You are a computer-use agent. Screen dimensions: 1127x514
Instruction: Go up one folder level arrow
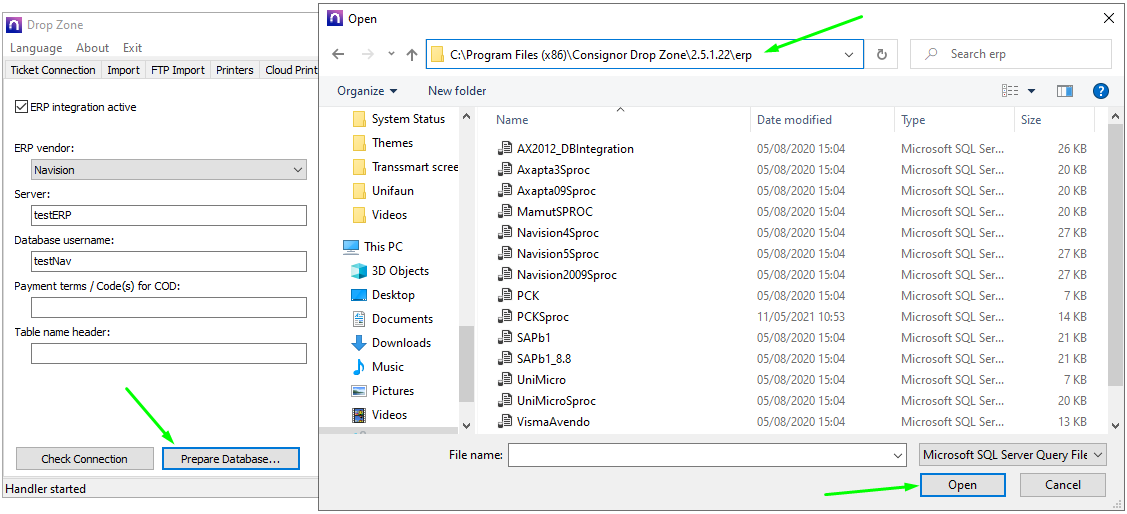[412, 55]
